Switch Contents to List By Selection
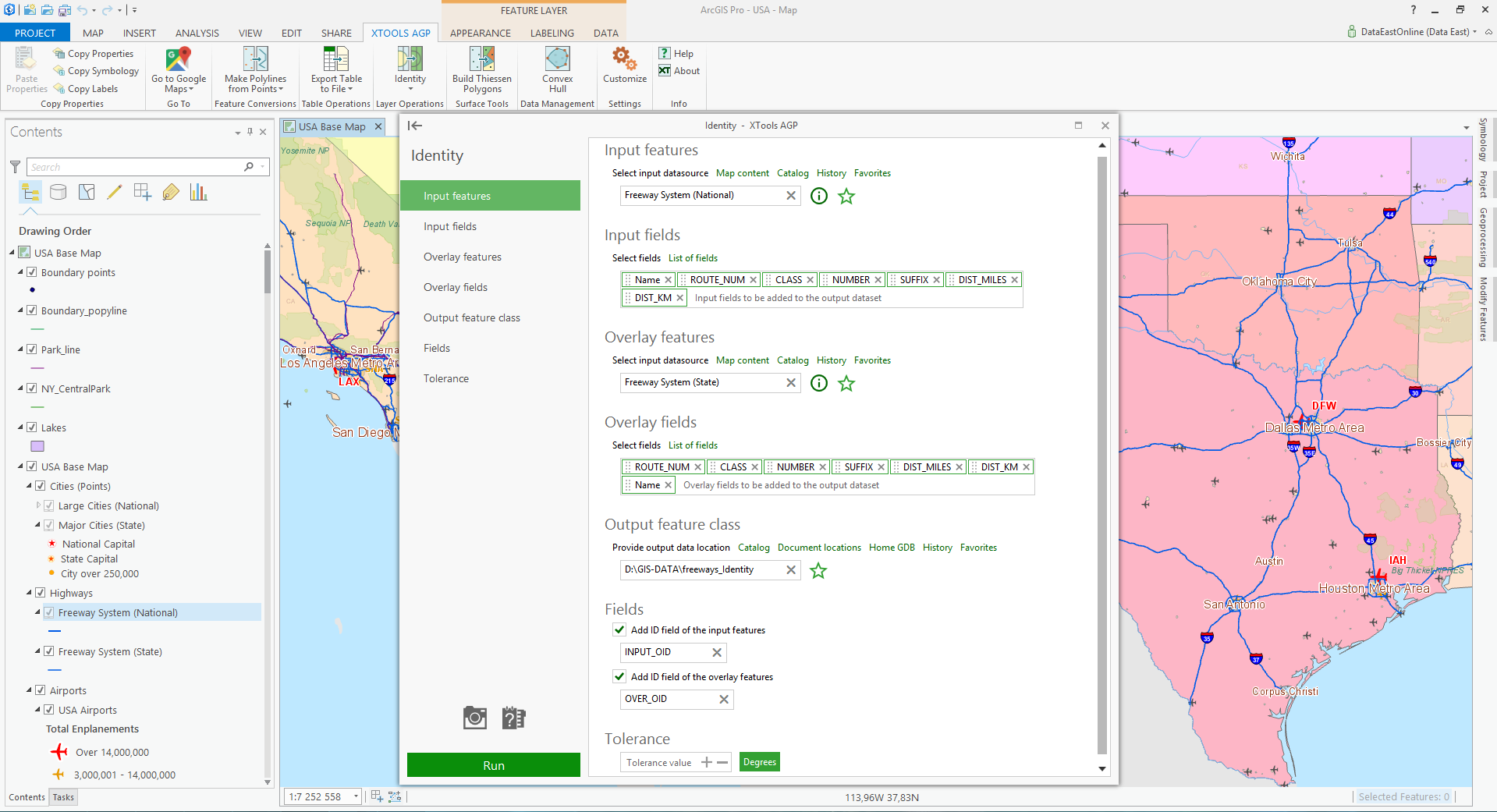Screen dimensions: 1497x812 [87, 192]
